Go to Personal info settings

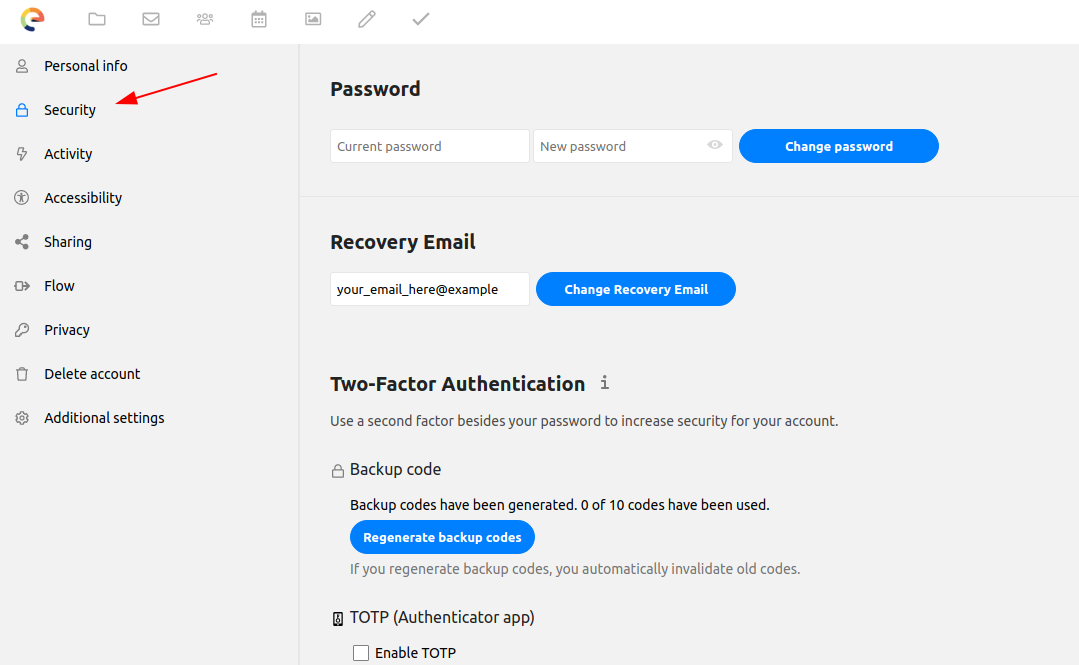(85, 66)
